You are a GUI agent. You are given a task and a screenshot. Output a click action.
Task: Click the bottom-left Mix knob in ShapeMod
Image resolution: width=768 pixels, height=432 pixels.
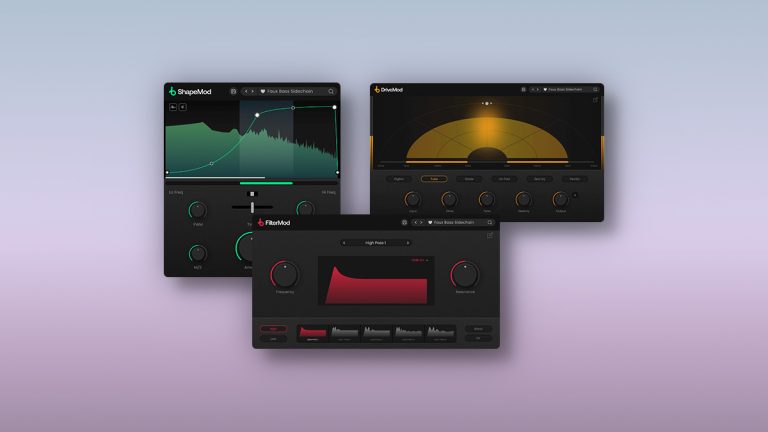(x=197, y=254)
